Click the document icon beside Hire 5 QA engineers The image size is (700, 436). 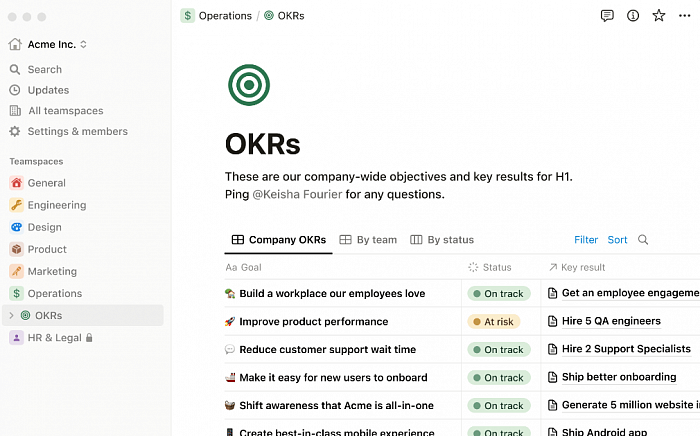point(553,321)
